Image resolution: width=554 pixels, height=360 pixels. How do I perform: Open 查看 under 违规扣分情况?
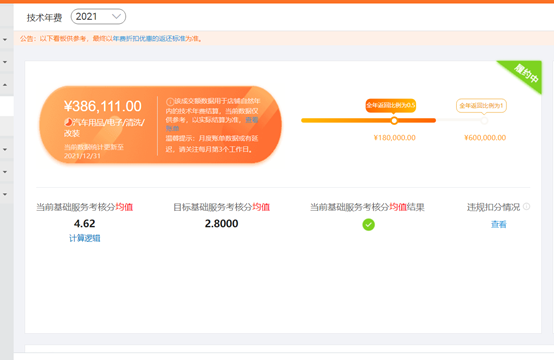499,224
